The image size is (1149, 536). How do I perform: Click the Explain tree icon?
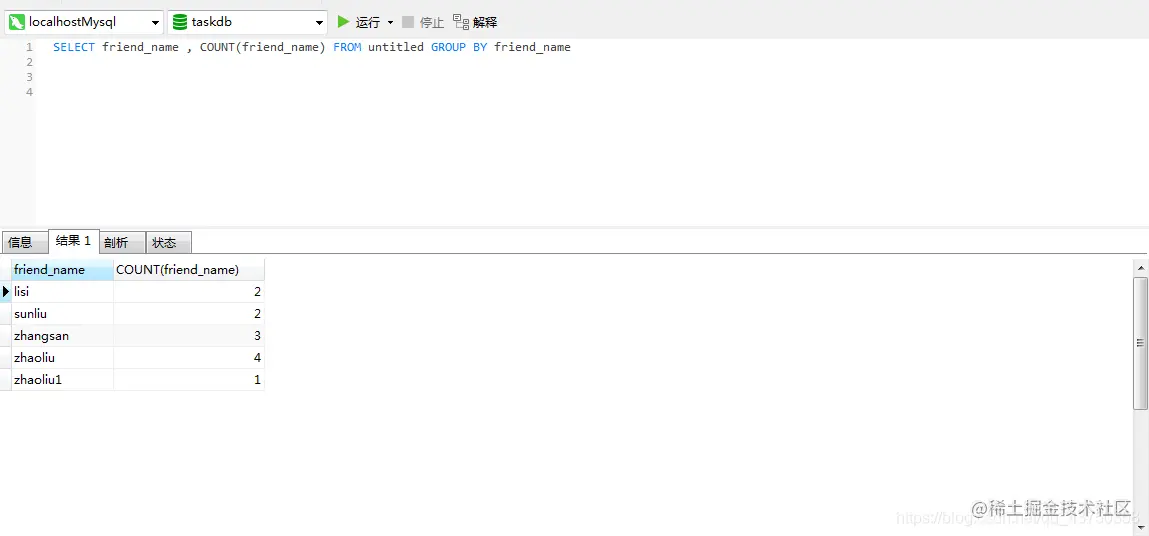(x=460, y=22)
